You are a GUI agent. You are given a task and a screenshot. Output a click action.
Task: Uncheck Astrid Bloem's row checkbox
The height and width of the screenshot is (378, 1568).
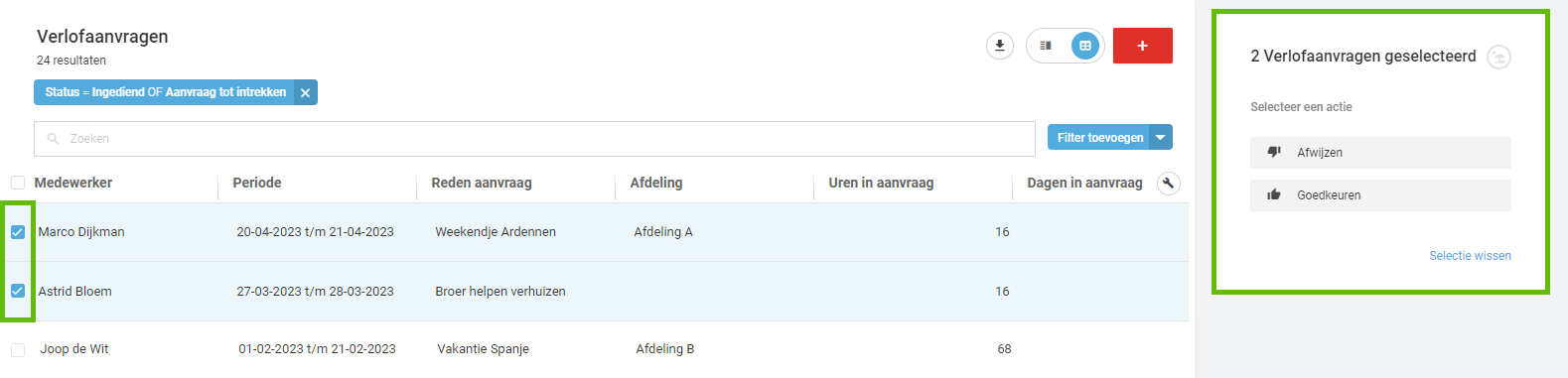click(18, 291)
